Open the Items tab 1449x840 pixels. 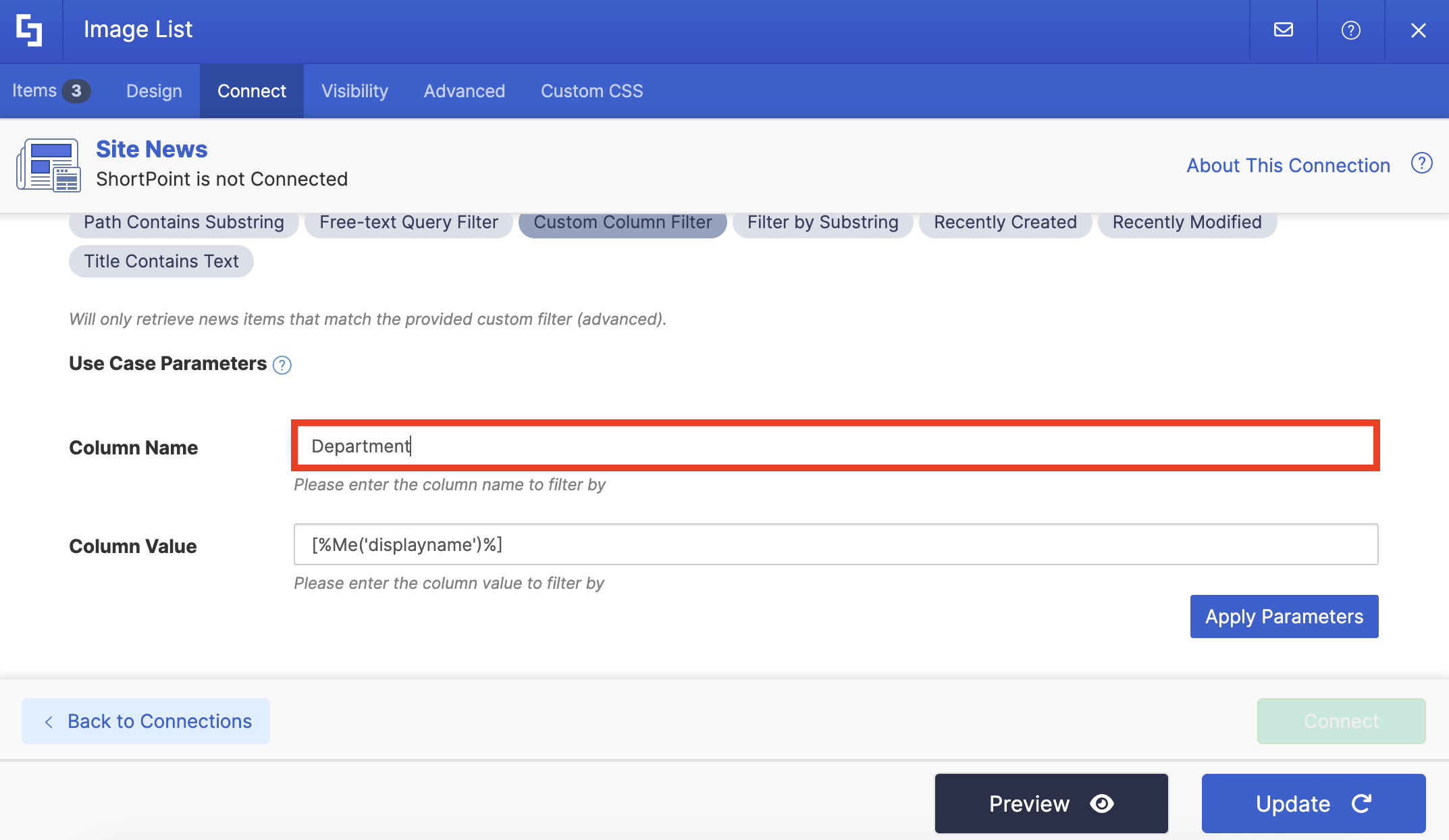click(x=51, y=90)
